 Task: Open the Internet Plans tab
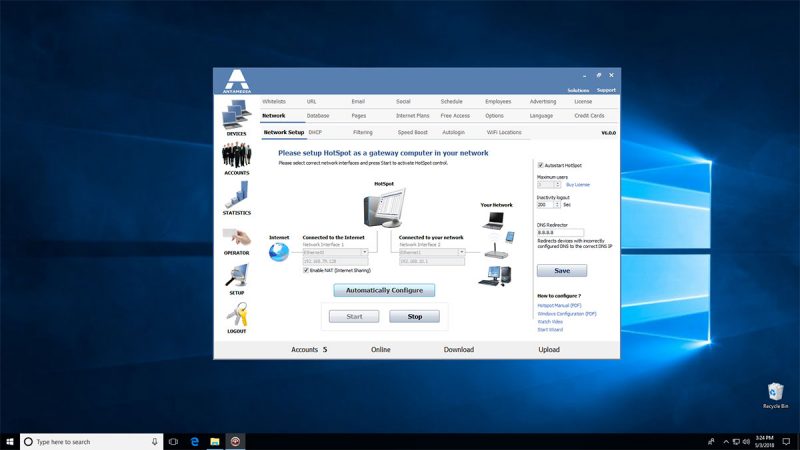pos(413,116)
